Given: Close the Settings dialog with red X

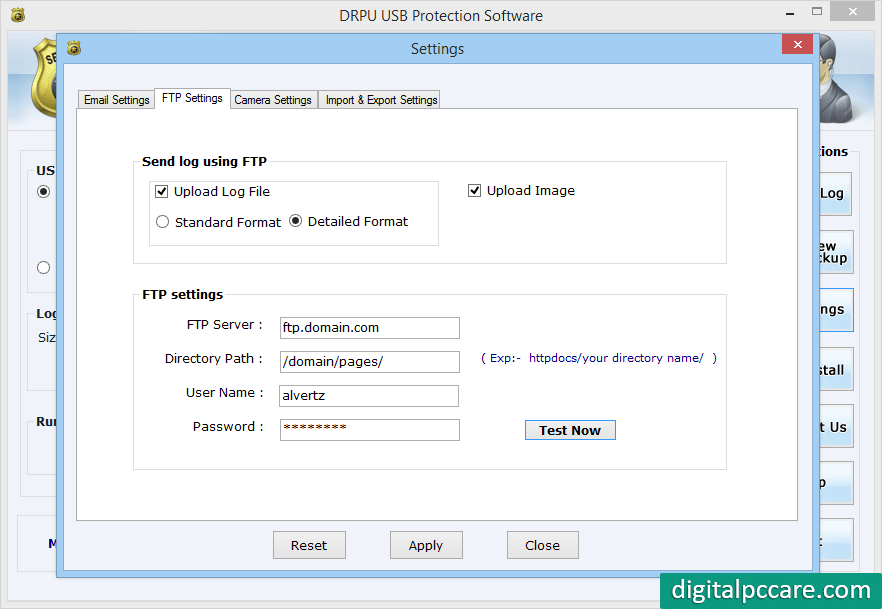Looking at the screenshot, I should tap(797, 44).
